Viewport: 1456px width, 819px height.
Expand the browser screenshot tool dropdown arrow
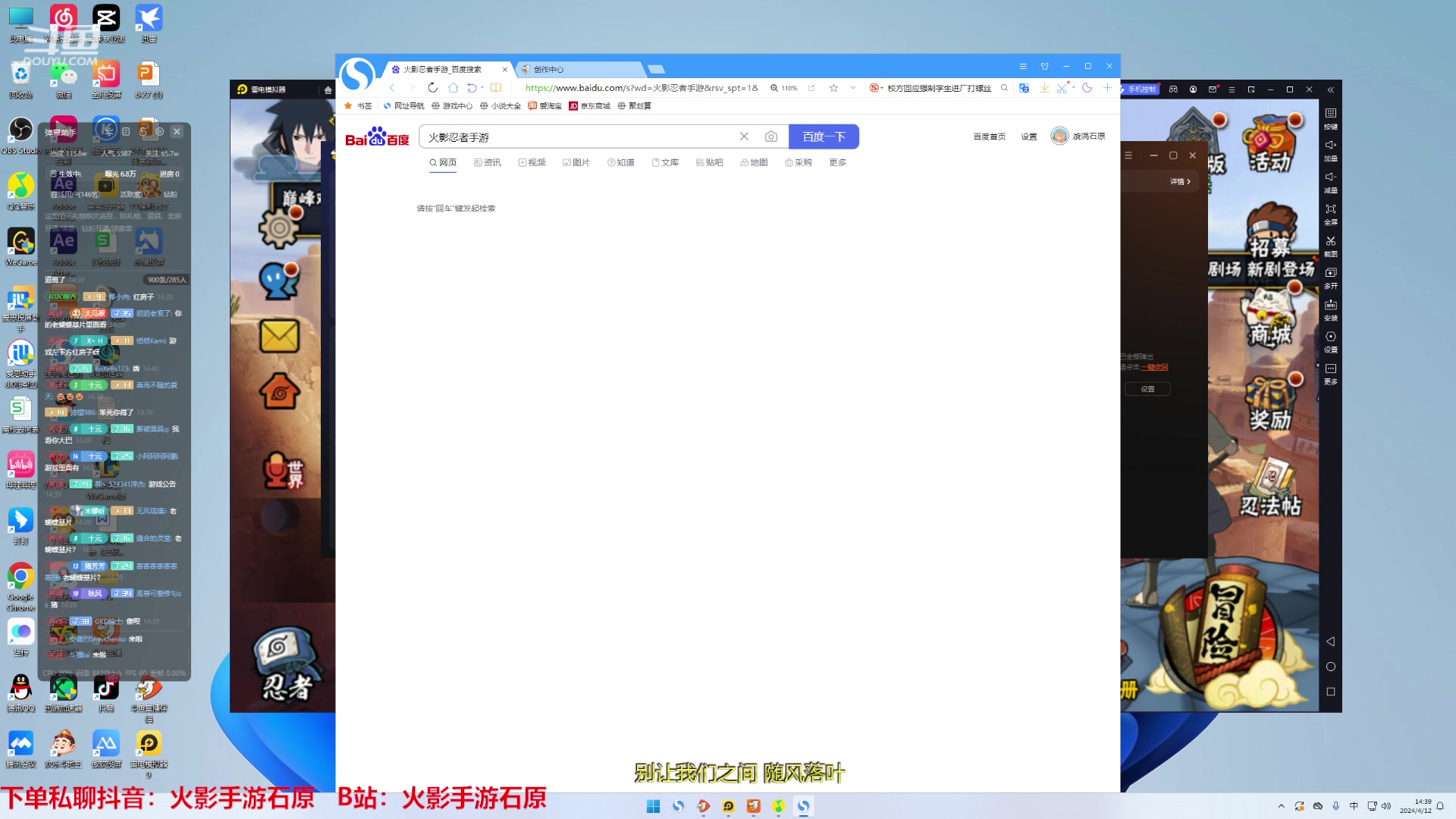pos(1073,88)
